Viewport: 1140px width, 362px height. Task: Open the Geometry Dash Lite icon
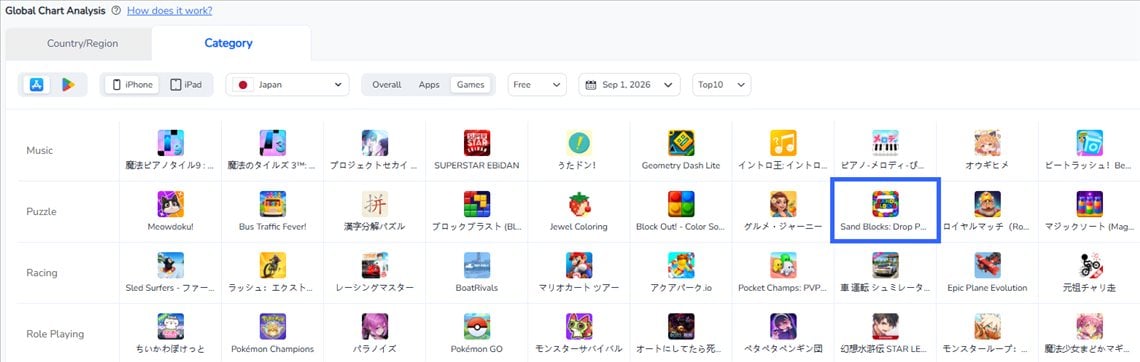(681, 143)
